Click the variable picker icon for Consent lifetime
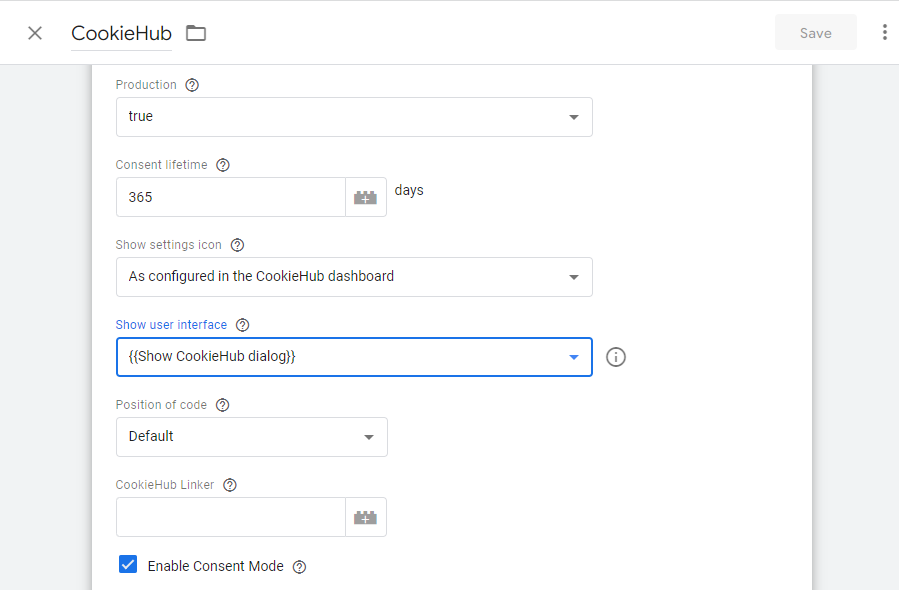 (x=365, y=196)
